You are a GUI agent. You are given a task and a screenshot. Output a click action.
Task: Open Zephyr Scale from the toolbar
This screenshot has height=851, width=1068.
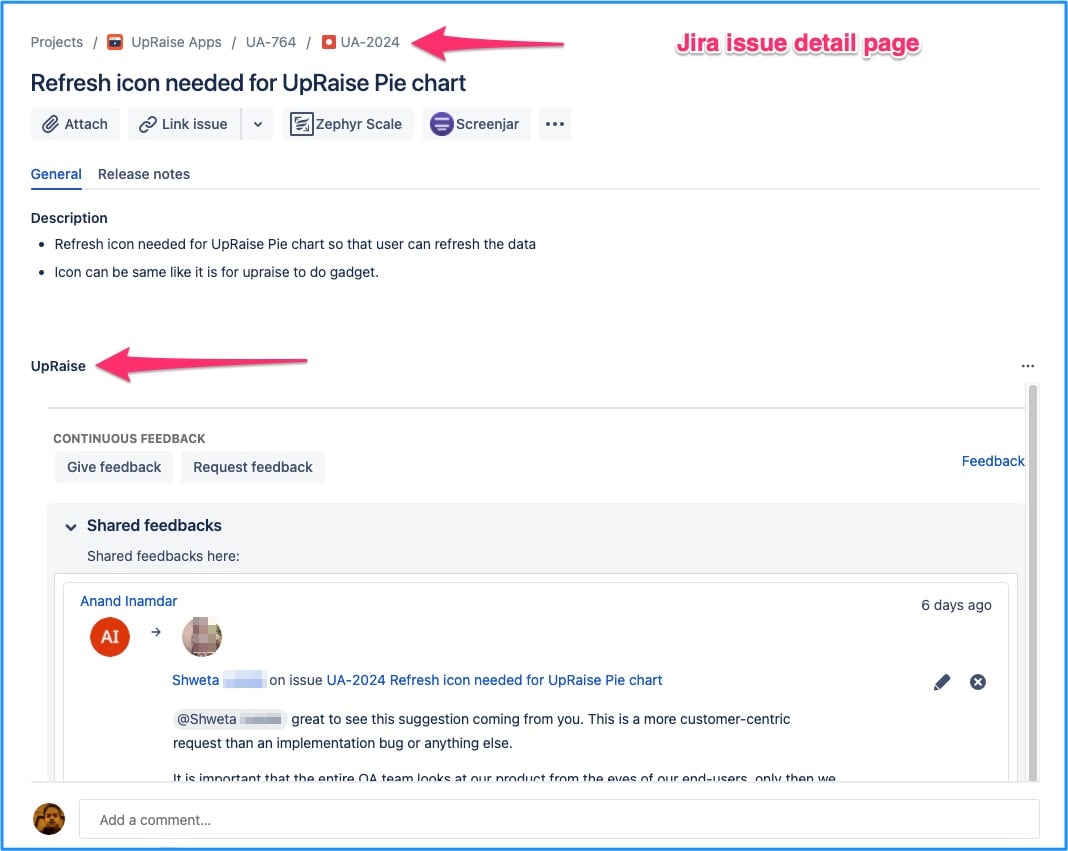coord(347,124)
